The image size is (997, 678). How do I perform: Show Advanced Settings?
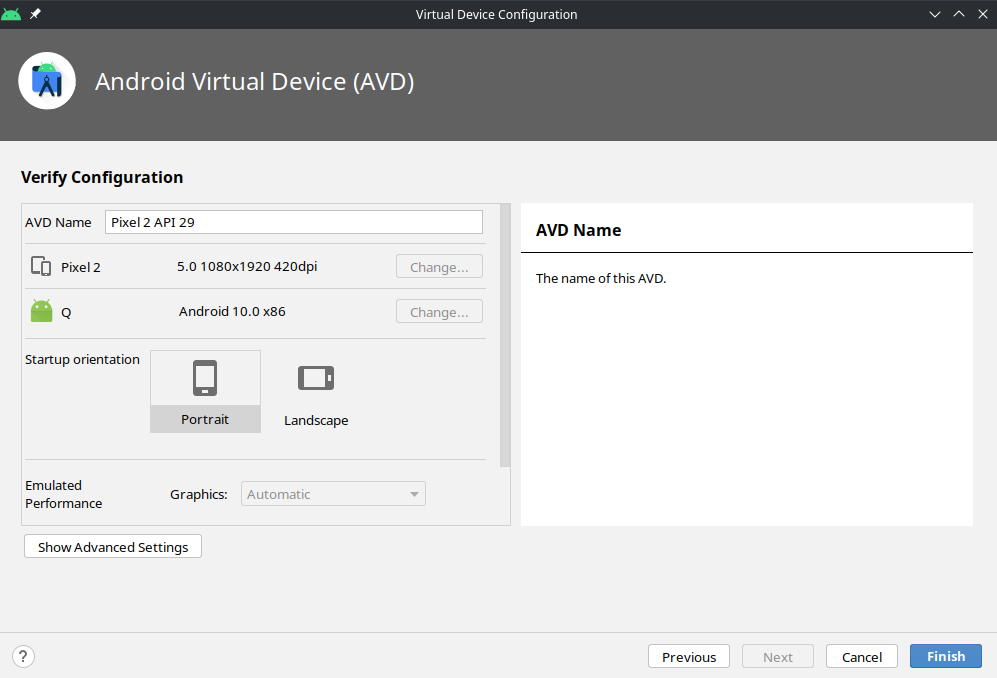[113, 547]
